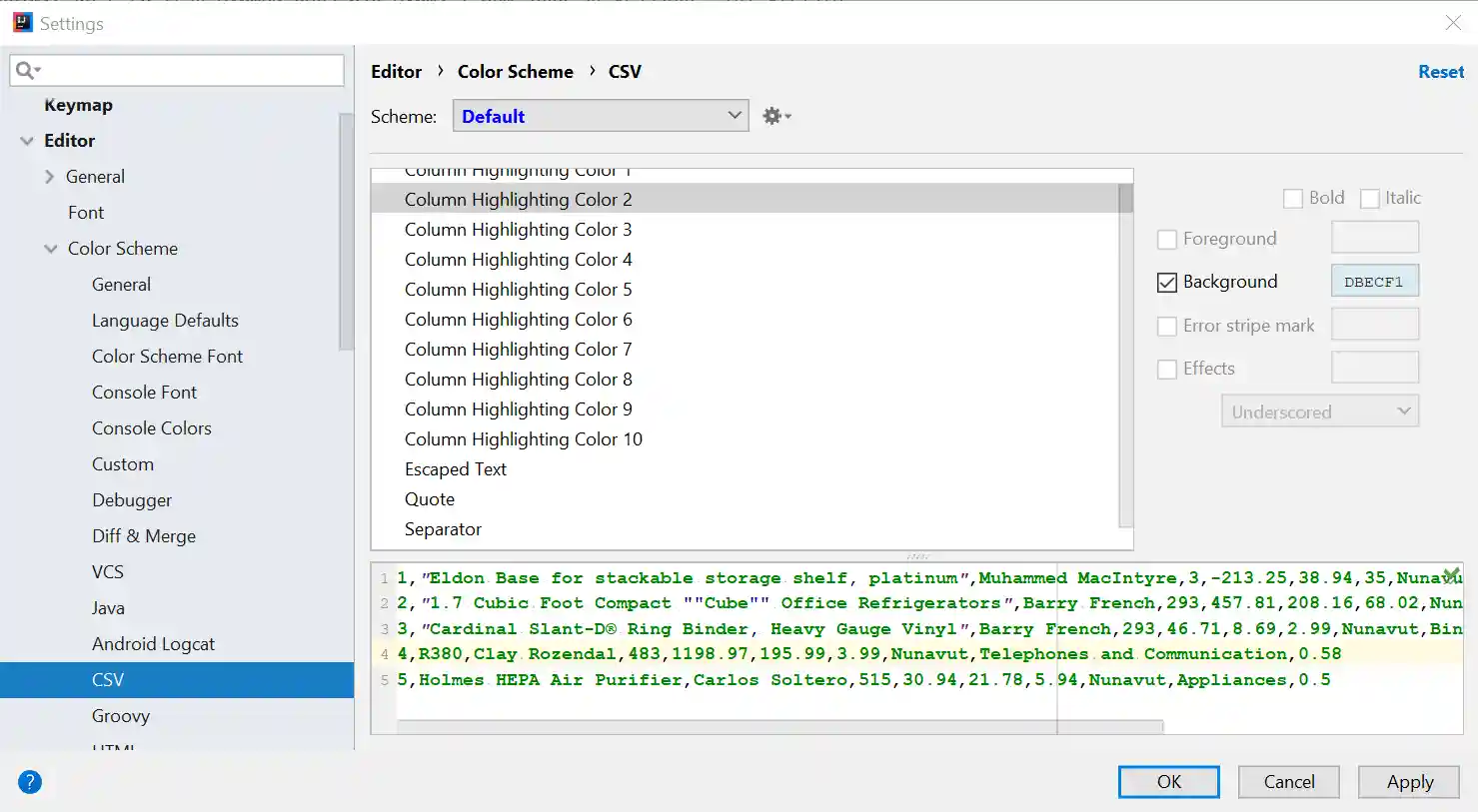
Task: Click the green revert icon in the preview pane
Action: (1451, 575)
